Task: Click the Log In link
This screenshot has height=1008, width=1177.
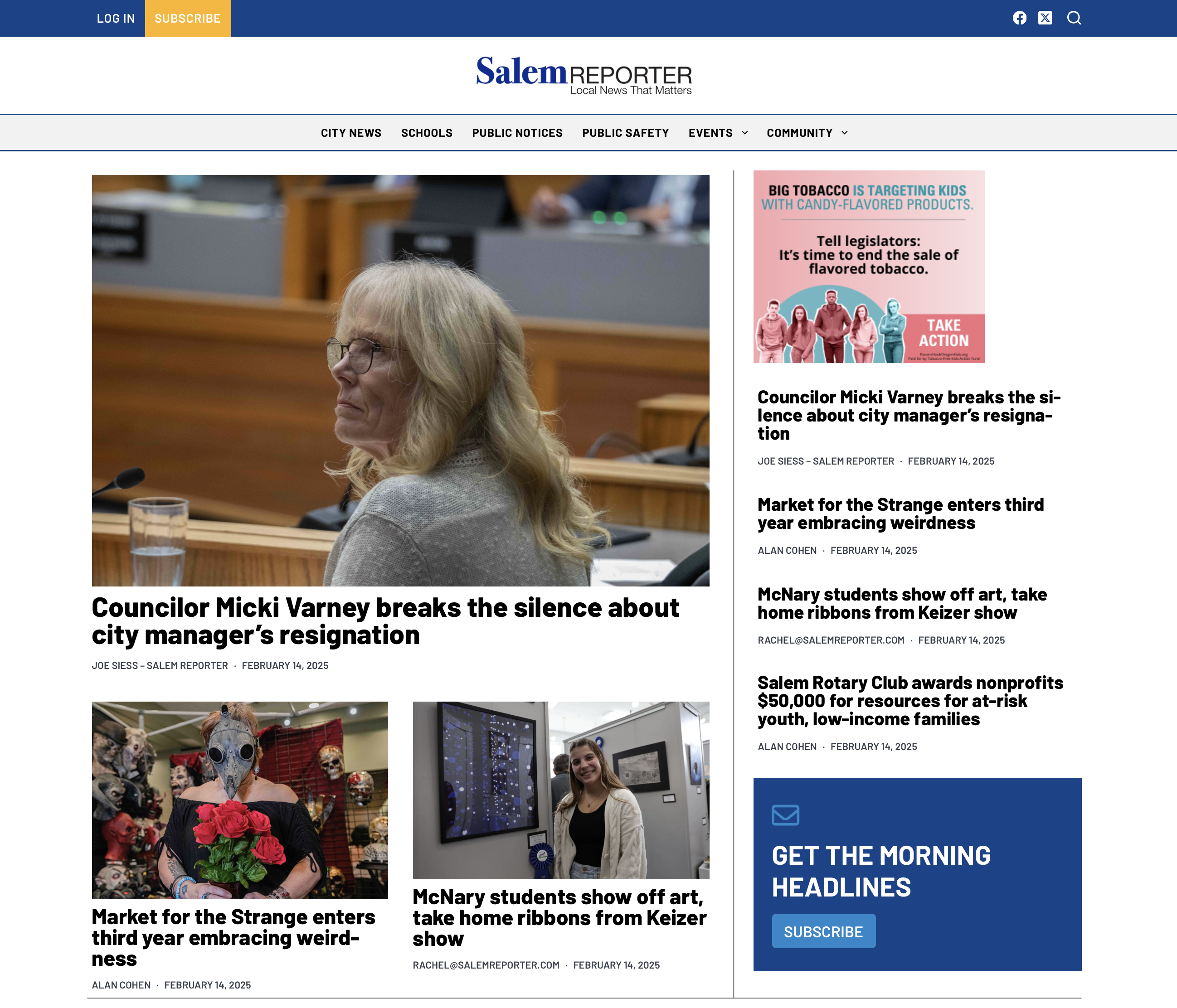Action: tap(116, 18)
